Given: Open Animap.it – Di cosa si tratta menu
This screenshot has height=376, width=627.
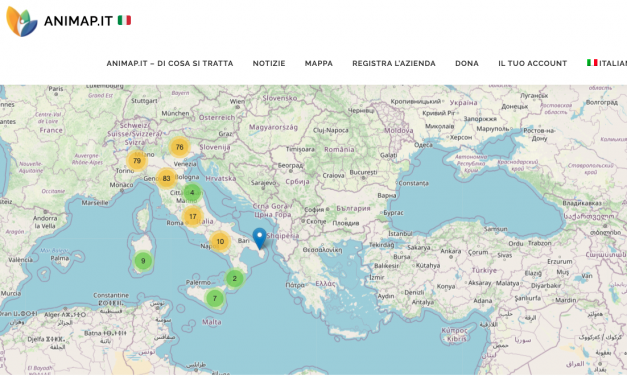Looking at the screenshot, I should point(170,63).
